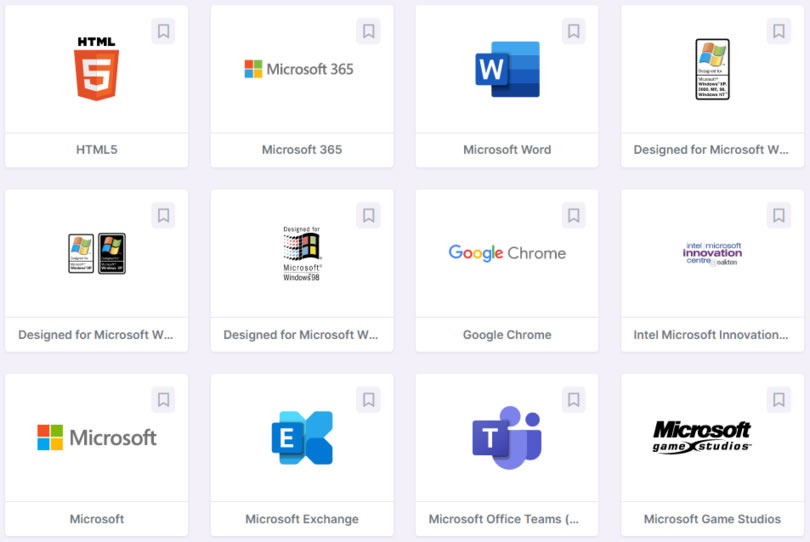Image resolution: width=810 pixels, height=542 pixels.
Task: Open the black Microsoft game studios logo
Action: pos(702,437)
